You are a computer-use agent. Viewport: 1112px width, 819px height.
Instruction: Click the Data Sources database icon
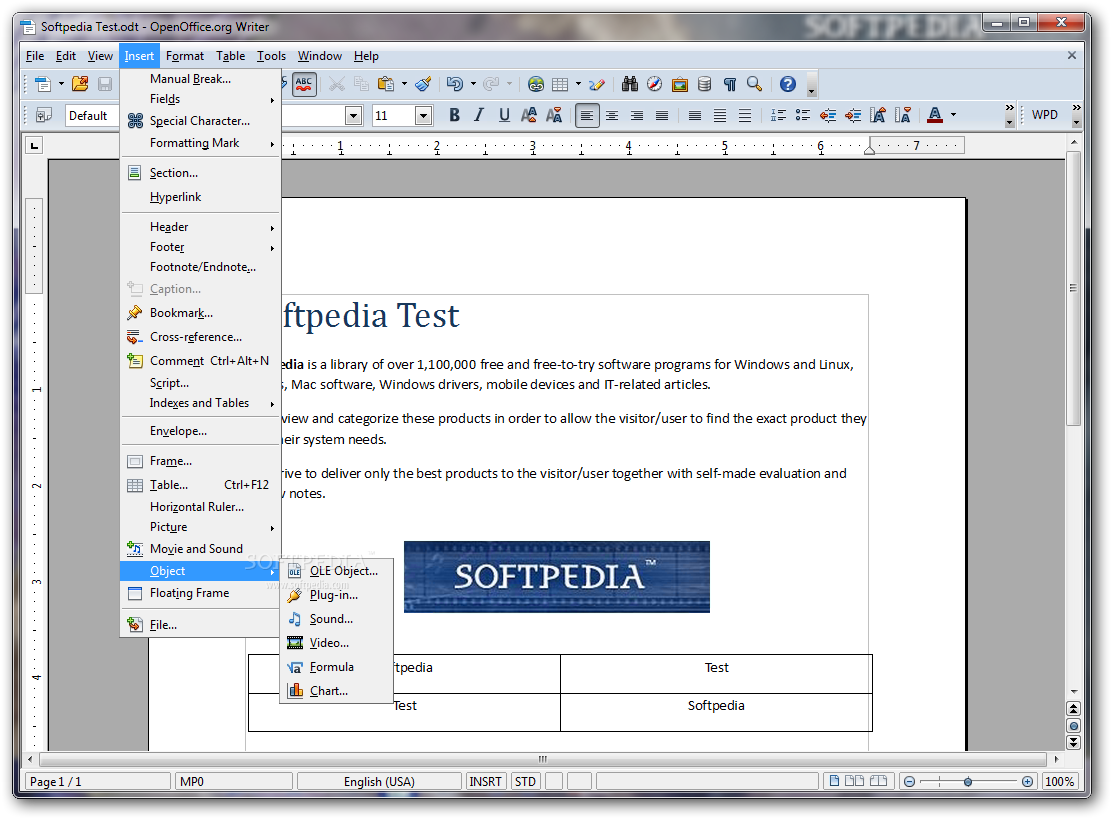pos(704,84)
